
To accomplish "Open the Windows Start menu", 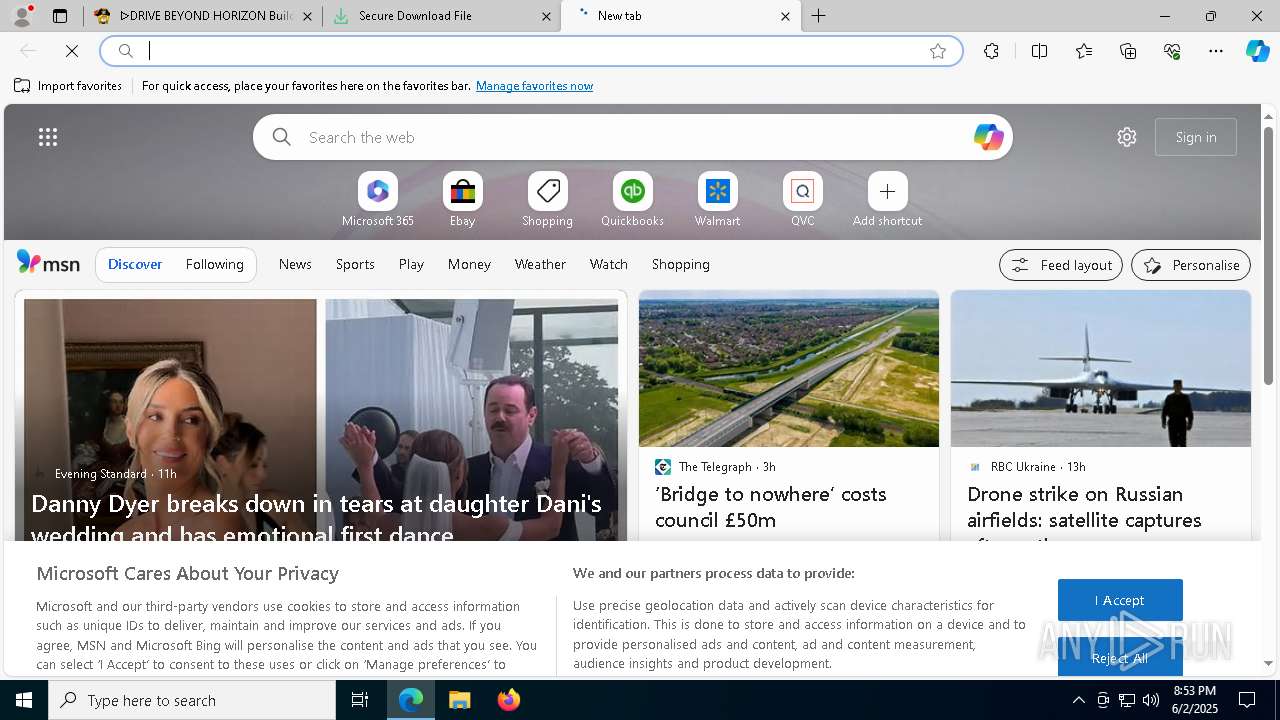I will click(24, 700).
